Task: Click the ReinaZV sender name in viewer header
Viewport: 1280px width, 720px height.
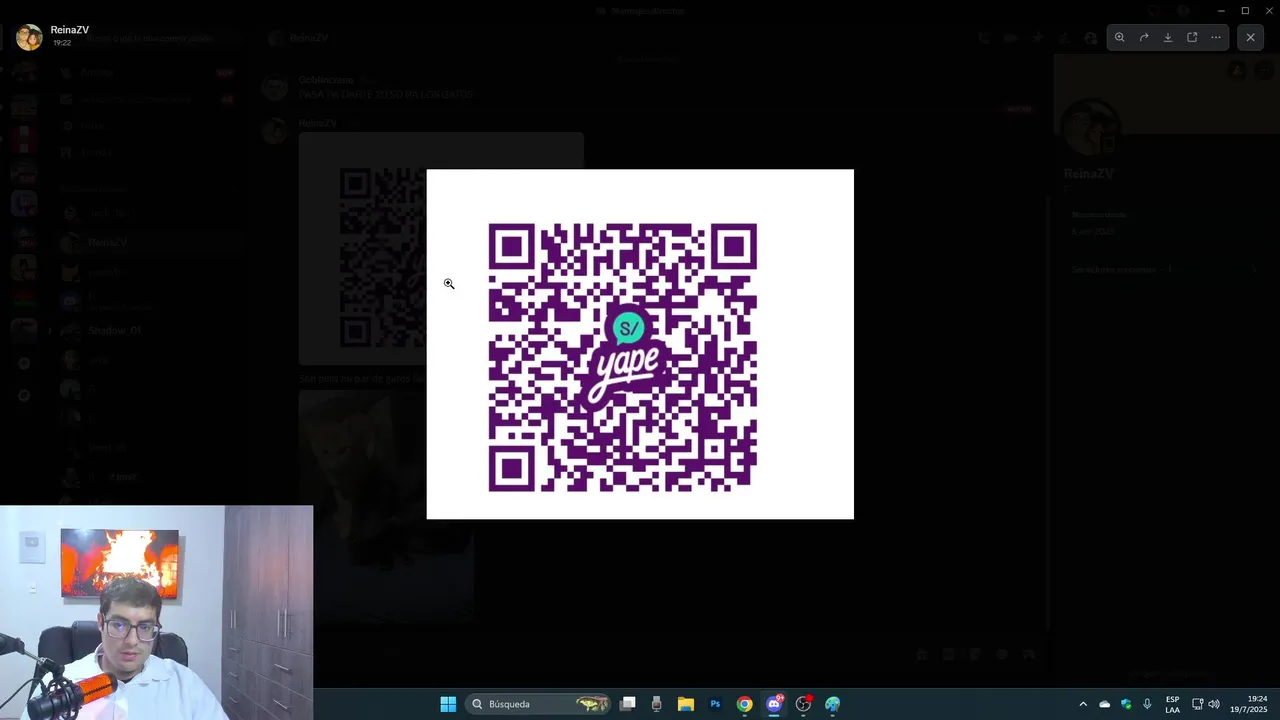Action: tap(70, 30)
